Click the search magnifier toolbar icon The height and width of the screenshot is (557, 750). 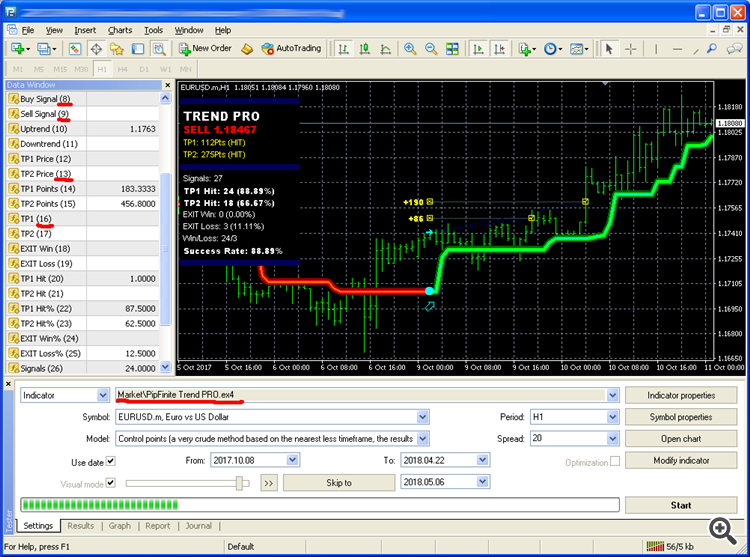coord(712,49)
